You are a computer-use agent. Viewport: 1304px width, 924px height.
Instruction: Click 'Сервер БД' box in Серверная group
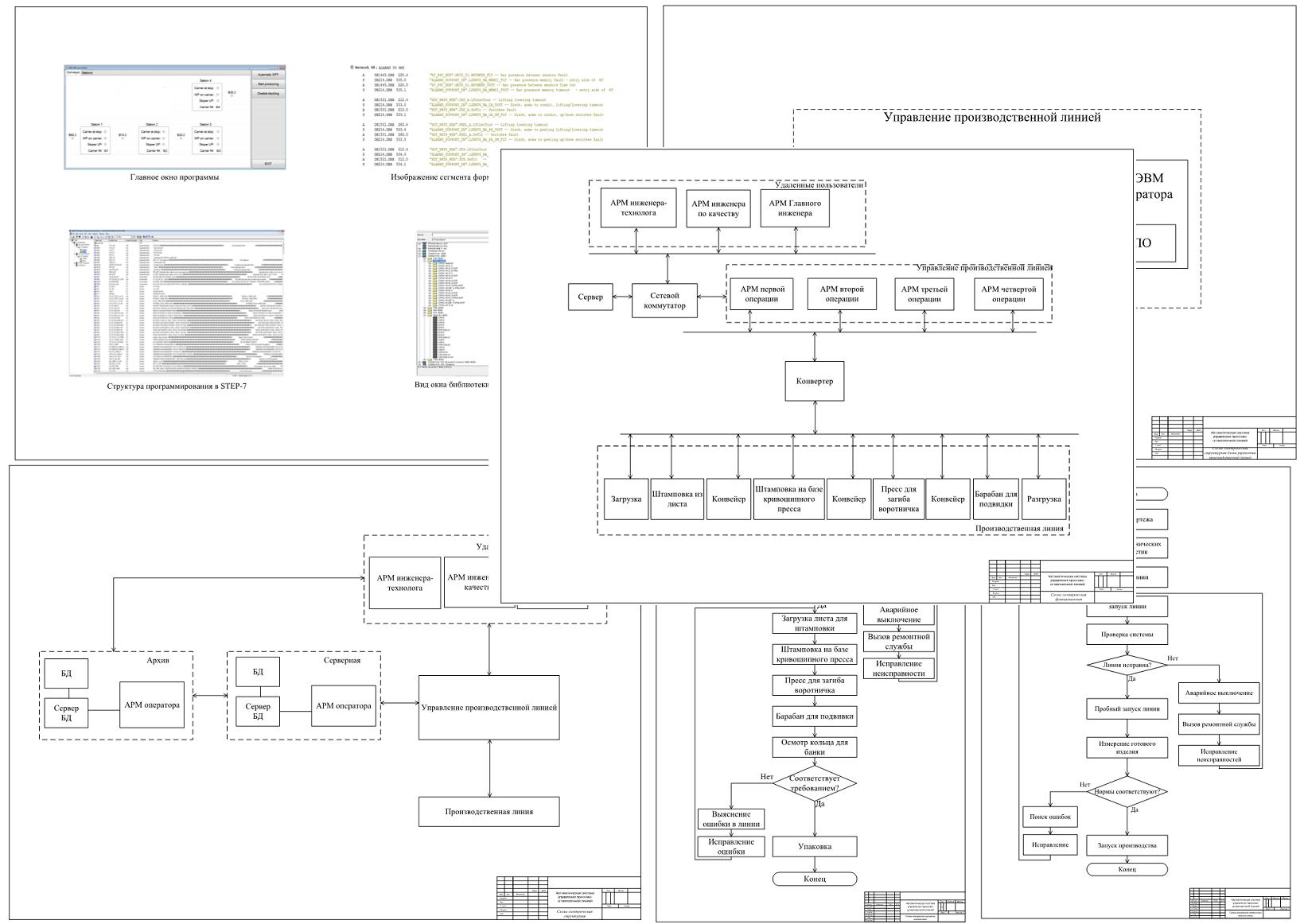(258, 711)
